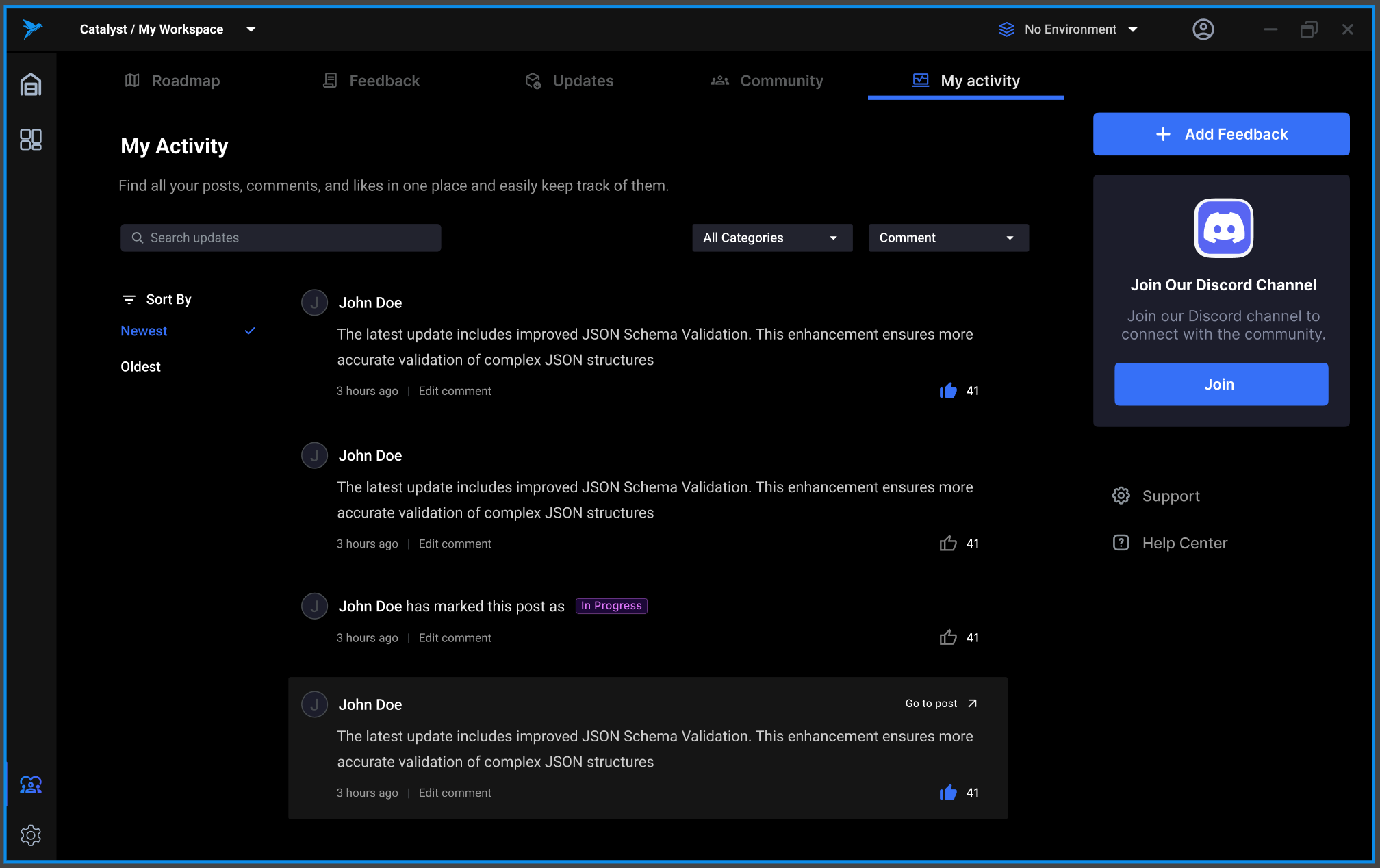The width and height of the screenshot is (1380, 868).
Task: Click the Add Feedback button
Action: pyautogui.click(x=1221, y=134)
